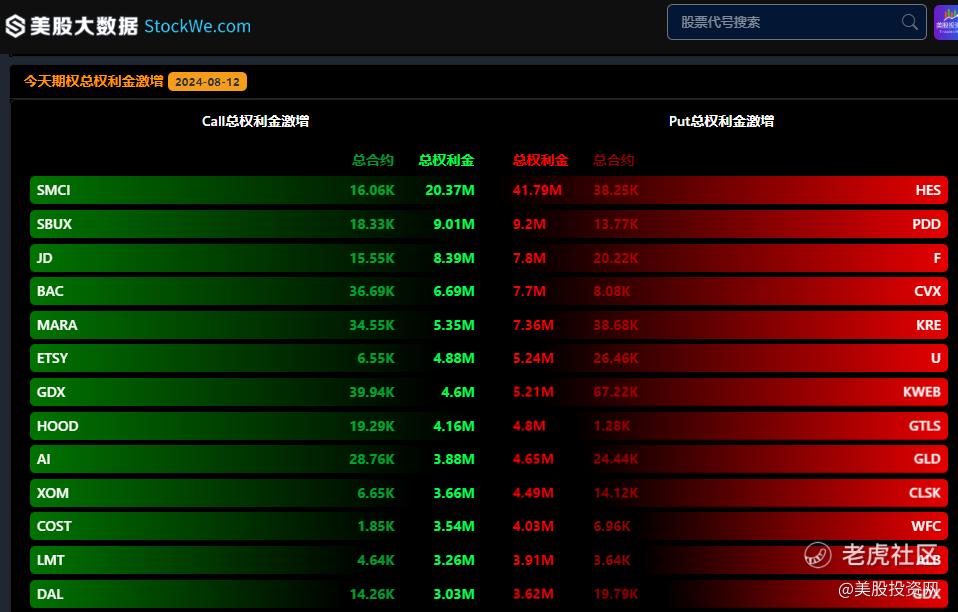
Task: Click HES put premium value 41.79M
Action: click(x=537, y=190)
